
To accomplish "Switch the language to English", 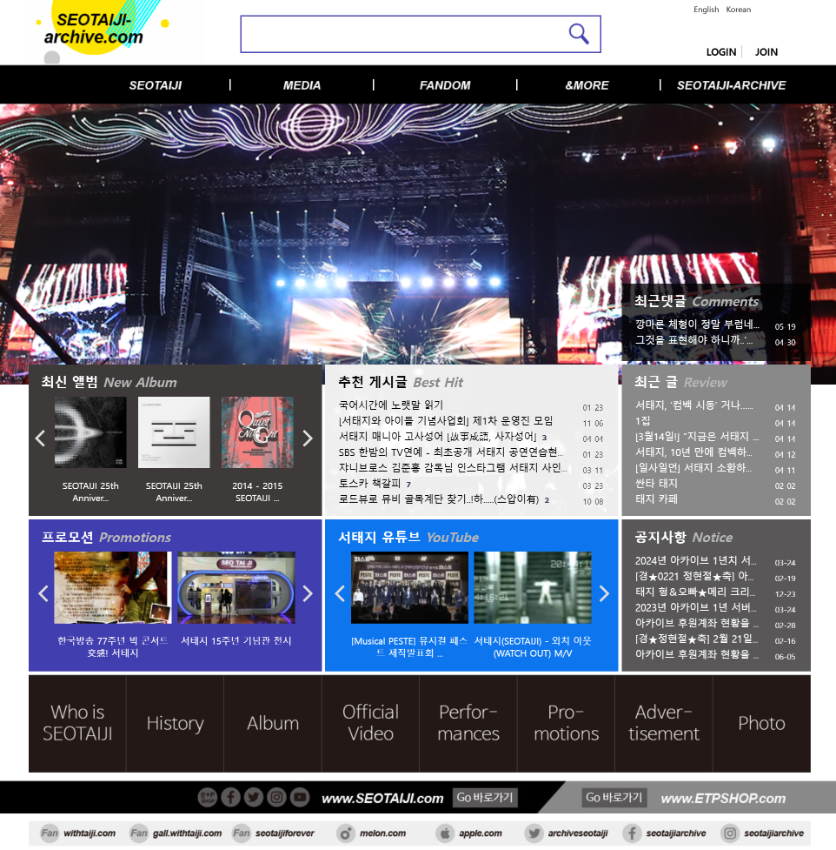I will [706, 10].
